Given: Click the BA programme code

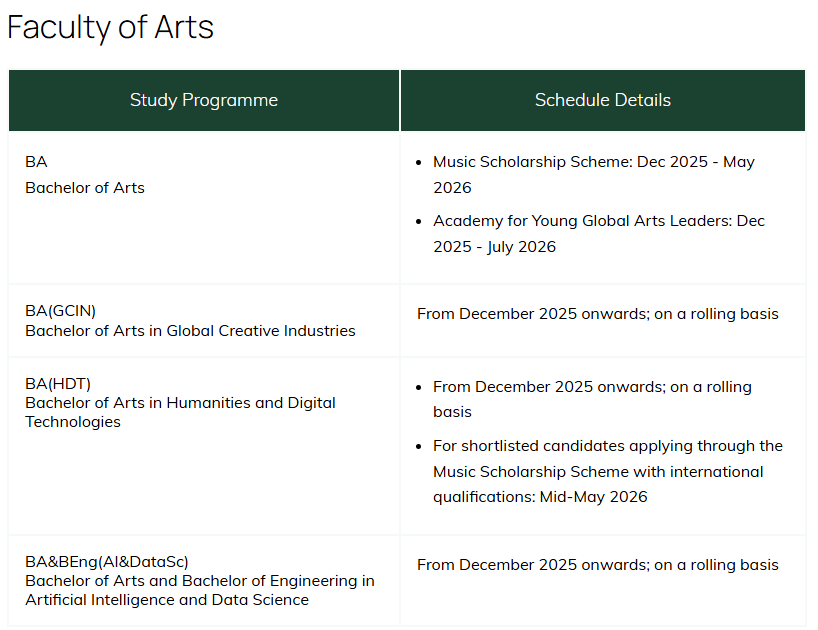Looking at the screenshot, I should pyautogui.click(x=36, y=162).
